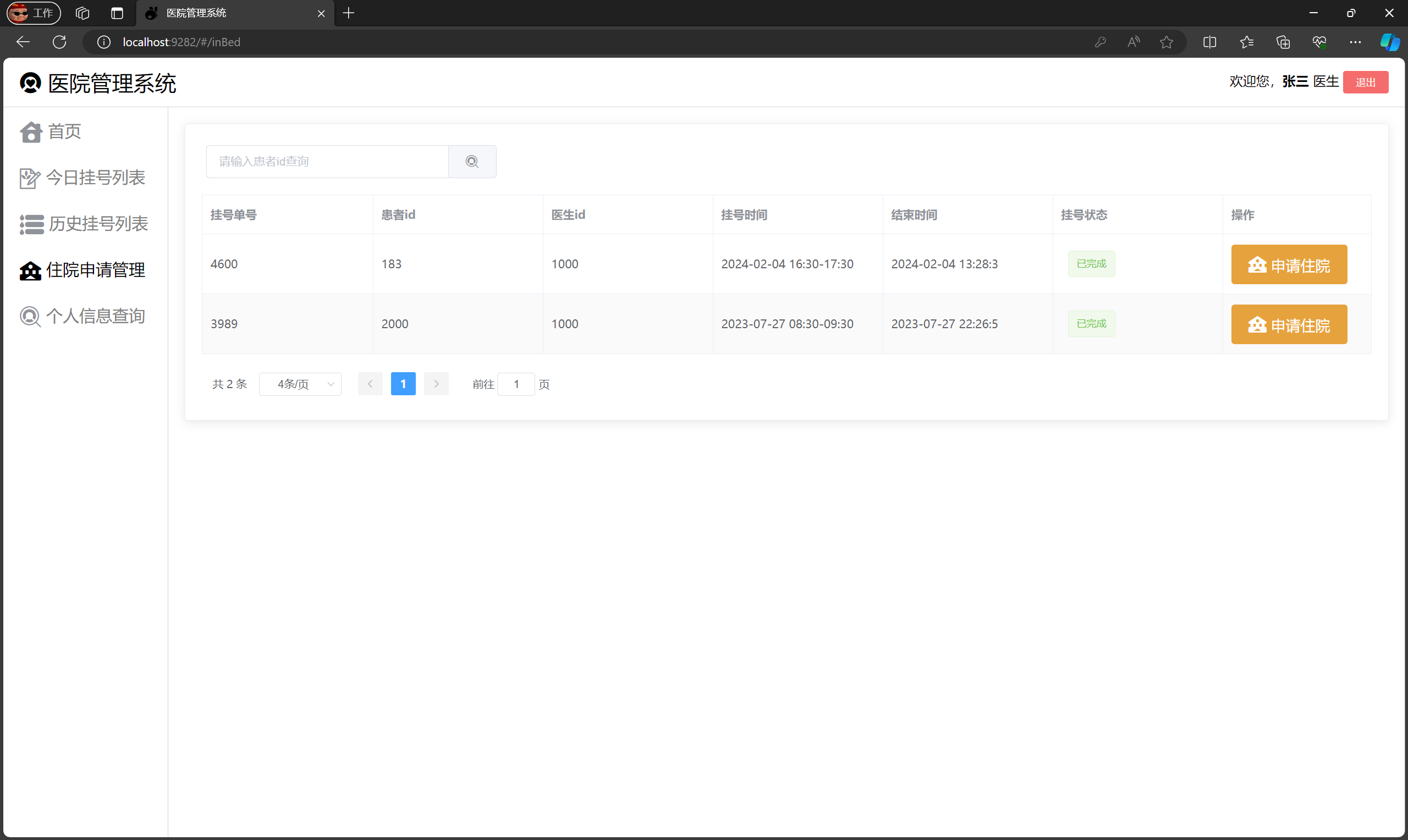Click the hospital logo beside 医院管理系统

(x=31, y=83)
